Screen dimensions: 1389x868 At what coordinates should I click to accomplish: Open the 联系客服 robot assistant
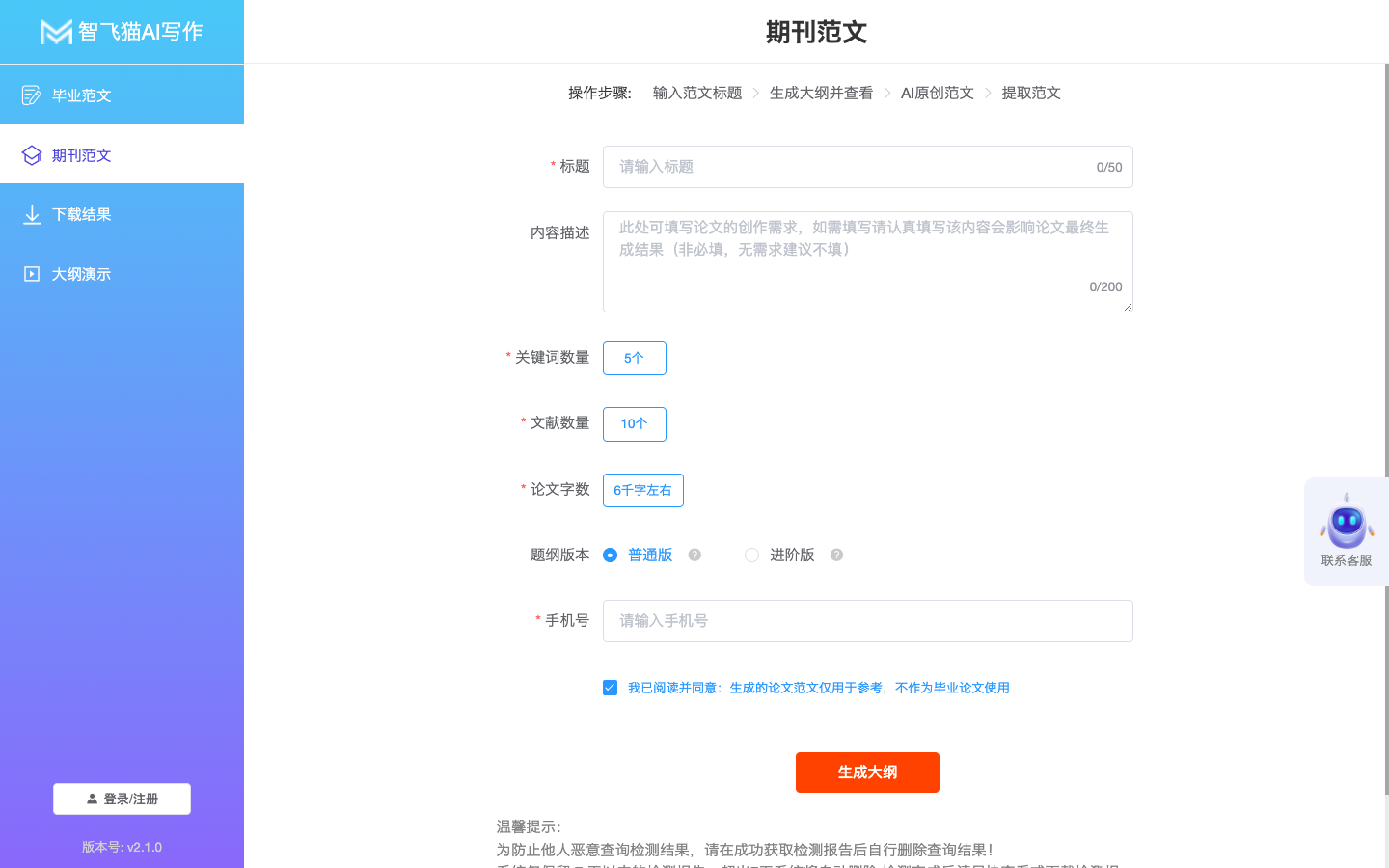click(x=1346, y=530)
